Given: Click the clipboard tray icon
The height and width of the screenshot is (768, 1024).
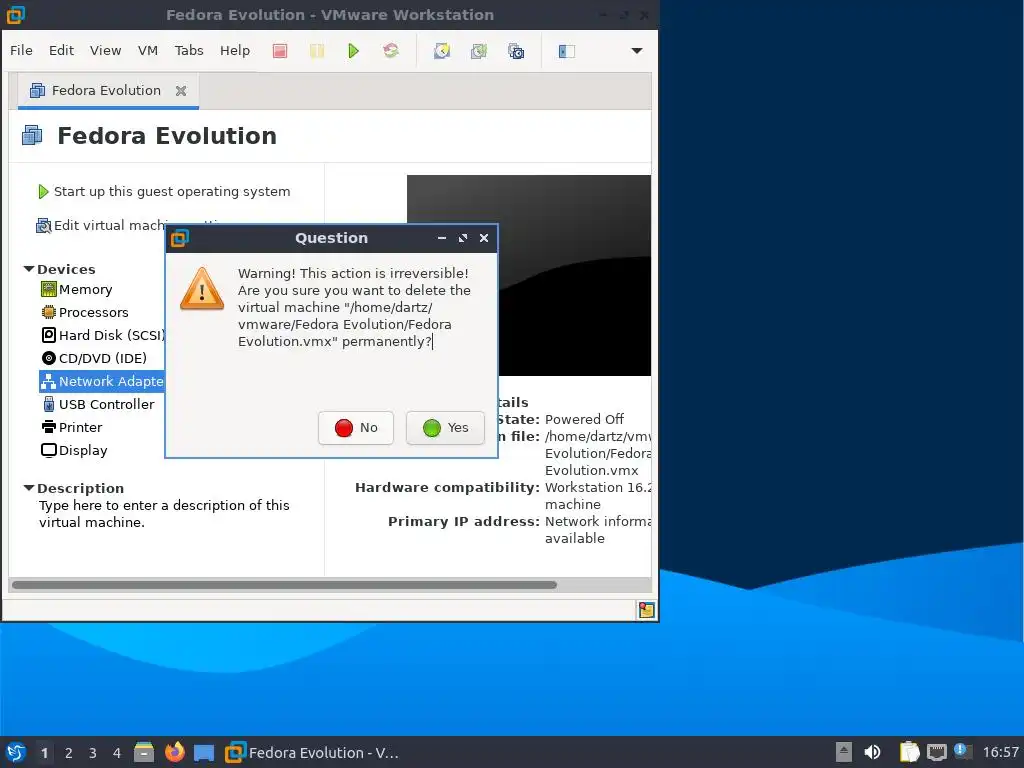Looking at the screenshot, I should tap(909, 752).
